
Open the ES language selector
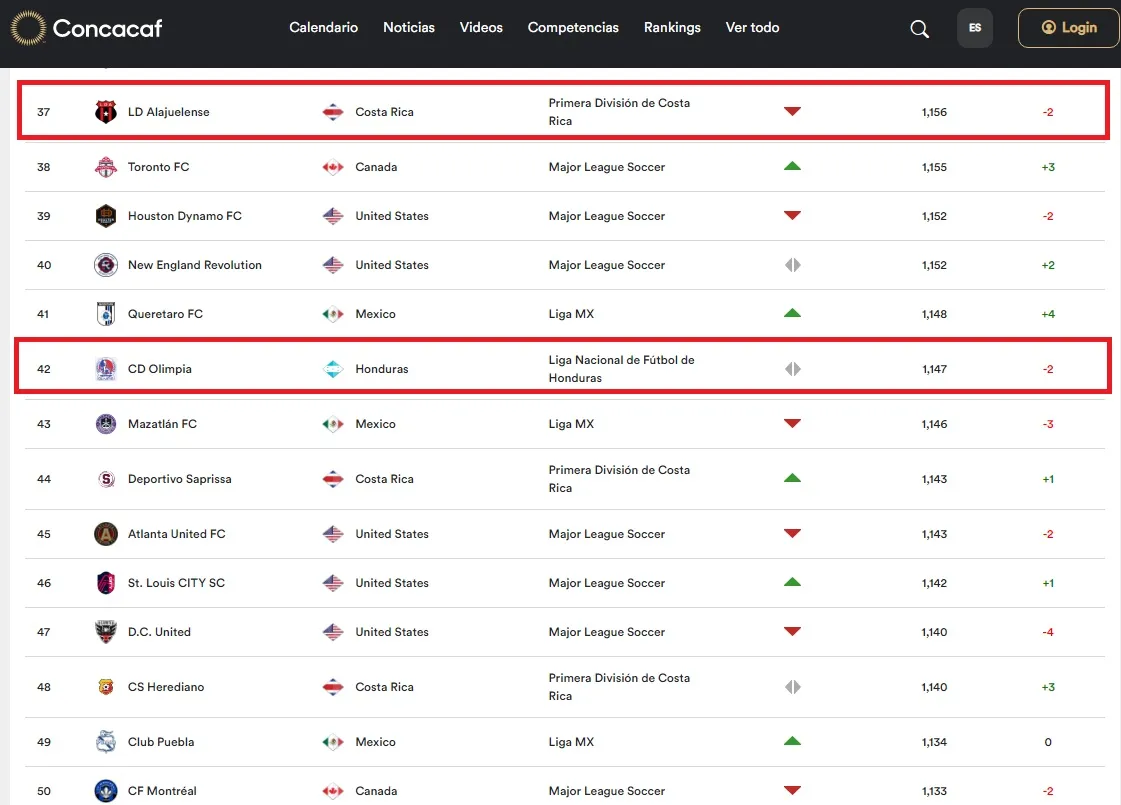pyautogui.click(x=974, y=28)
